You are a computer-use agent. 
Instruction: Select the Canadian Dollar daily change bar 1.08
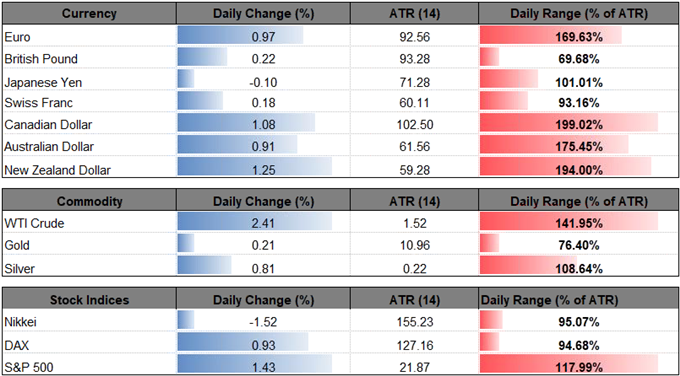263,125
